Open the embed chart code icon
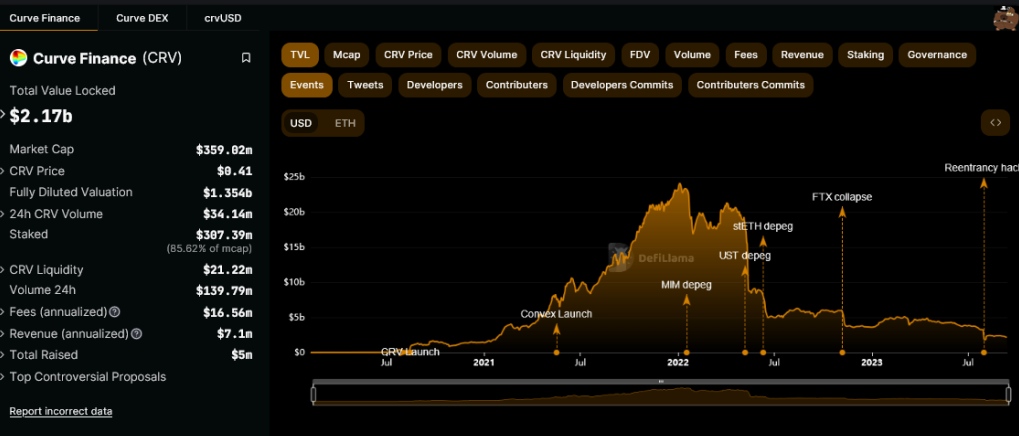 (x=995, y=123)
